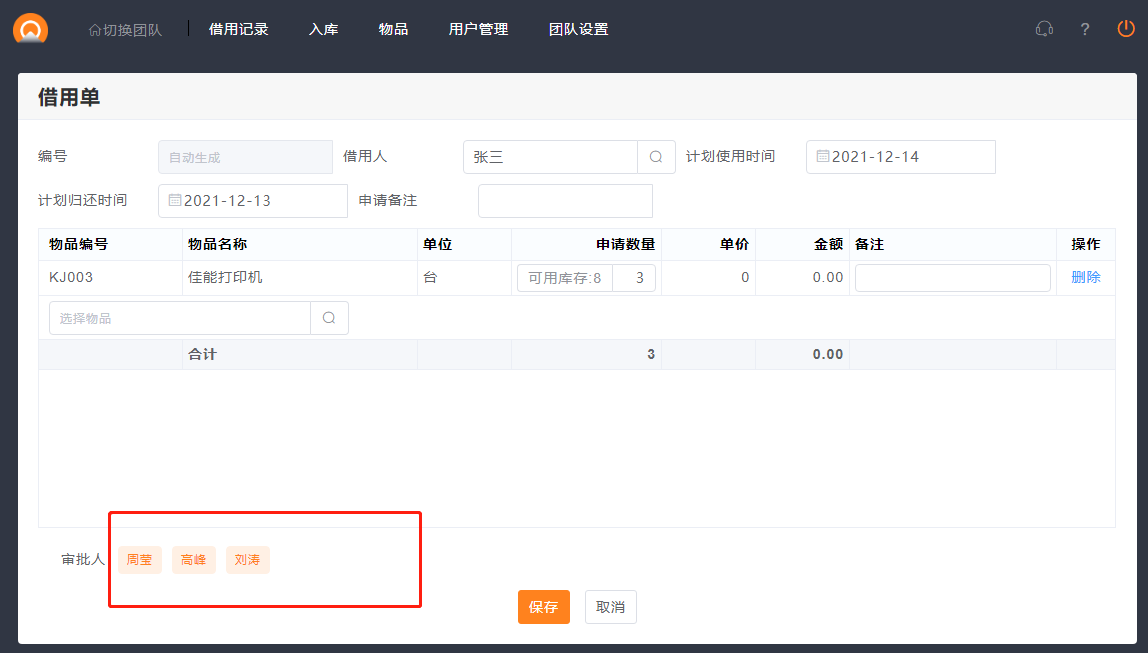The height and width of the screenshot is (653, 1148).
Task: Click the 取消 button
Action: (x=610, y=607)
